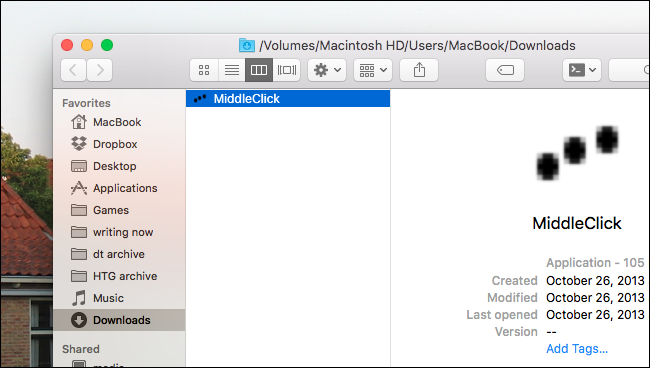
Task: Click the Favorites section header
Action: [x=86, y=103]
